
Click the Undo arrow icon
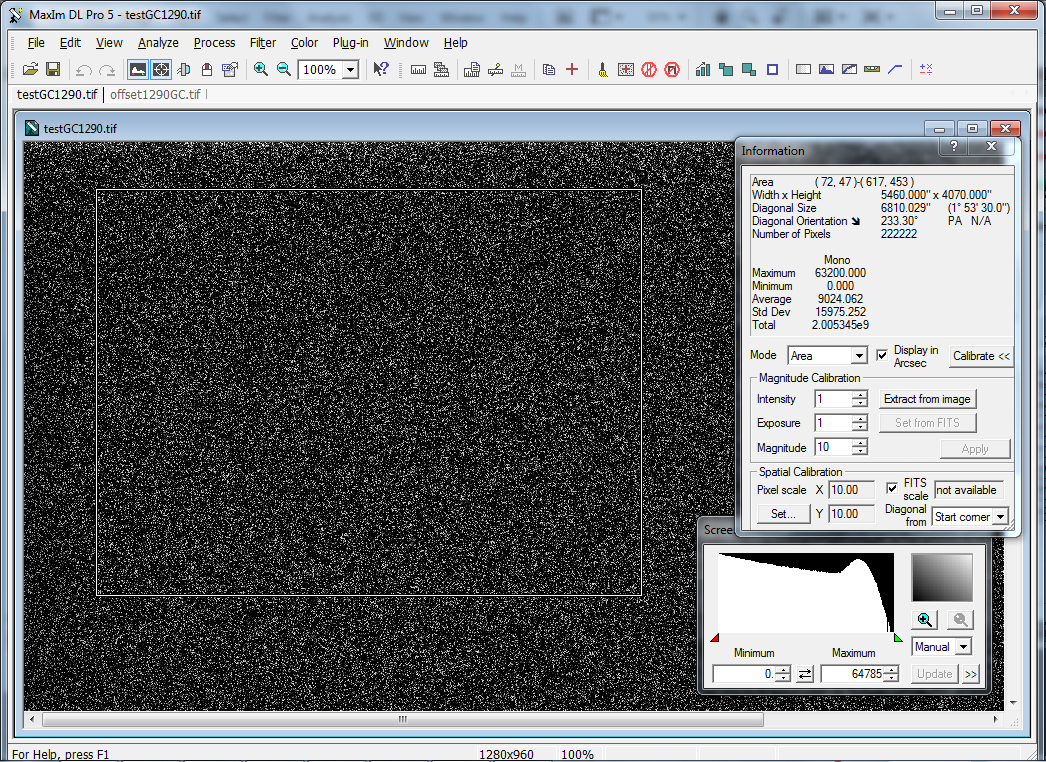[83, 69]
